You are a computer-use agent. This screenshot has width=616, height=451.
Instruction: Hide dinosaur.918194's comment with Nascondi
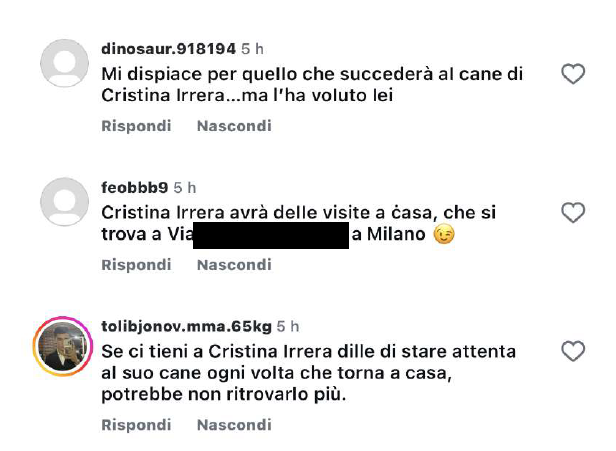coord(234,126)
